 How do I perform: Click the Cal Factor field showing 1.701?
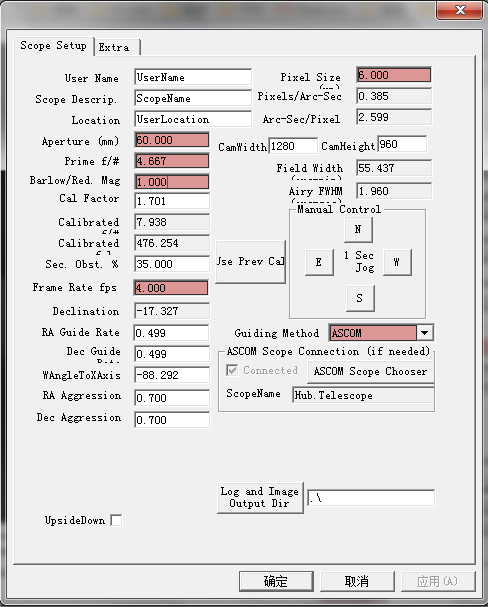pyautogui.click(x=172, y=201)
